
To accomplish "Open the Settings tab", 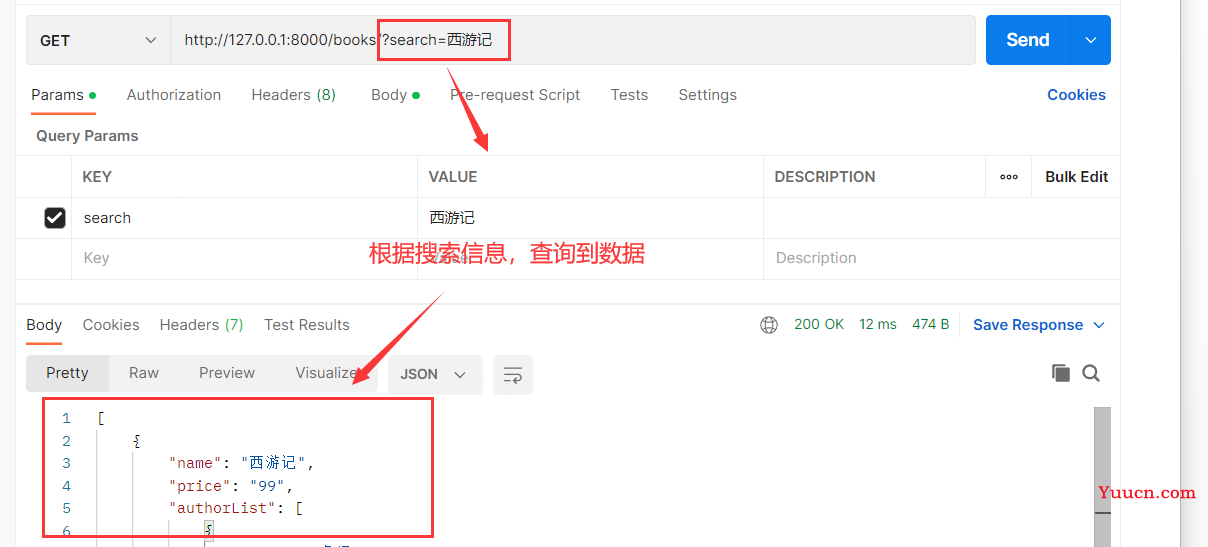I will point(707,95).
